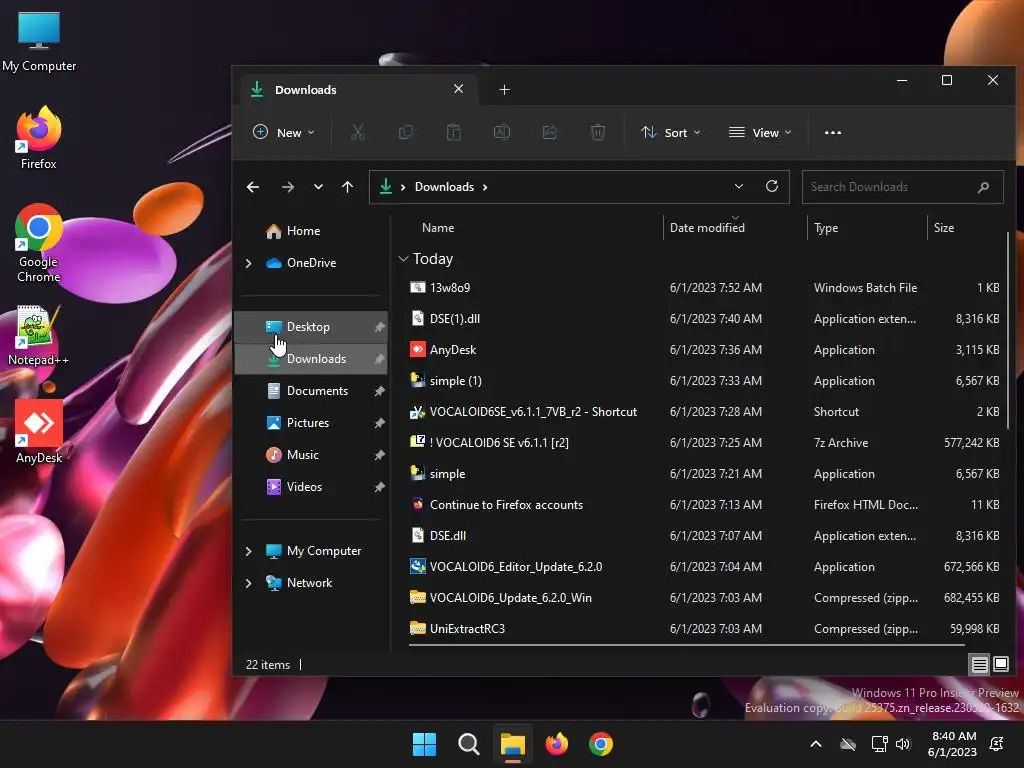Click the Copy icon in toolbar
This screenshot has width=1024, height=768.
(x=406, y=133)
